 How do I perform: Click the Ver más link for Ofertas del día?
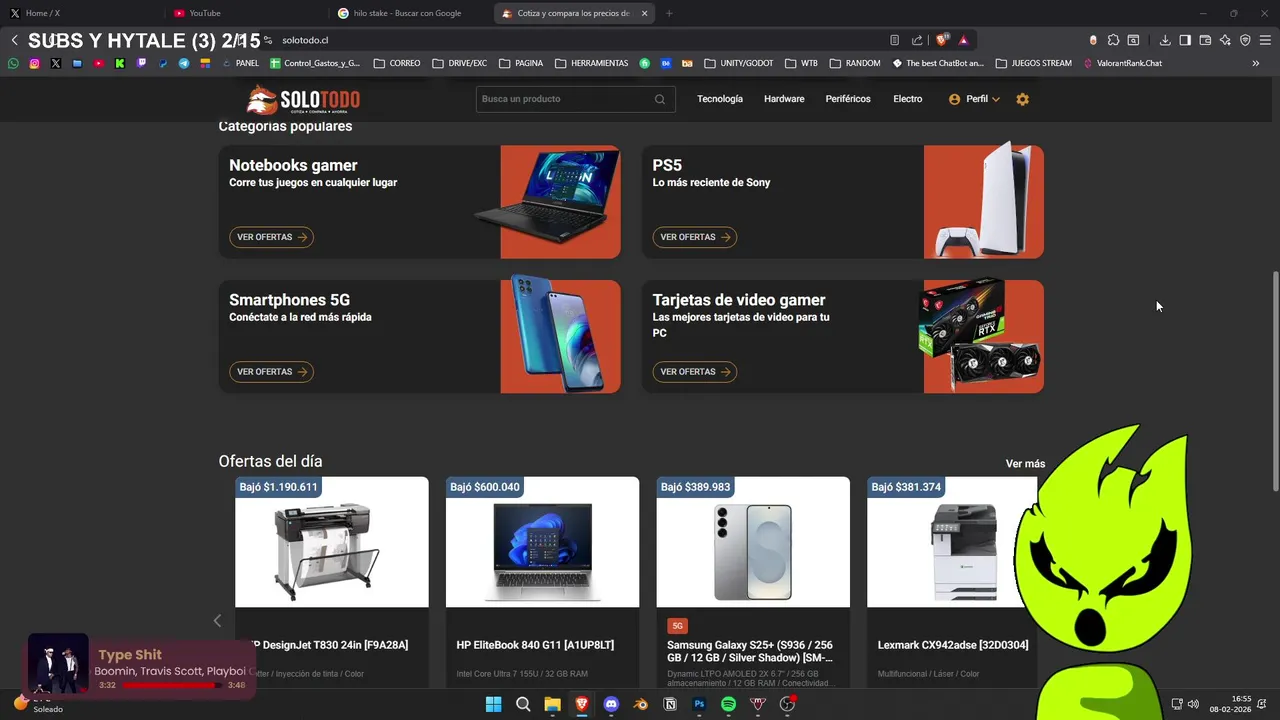[x=1025, y=464]
